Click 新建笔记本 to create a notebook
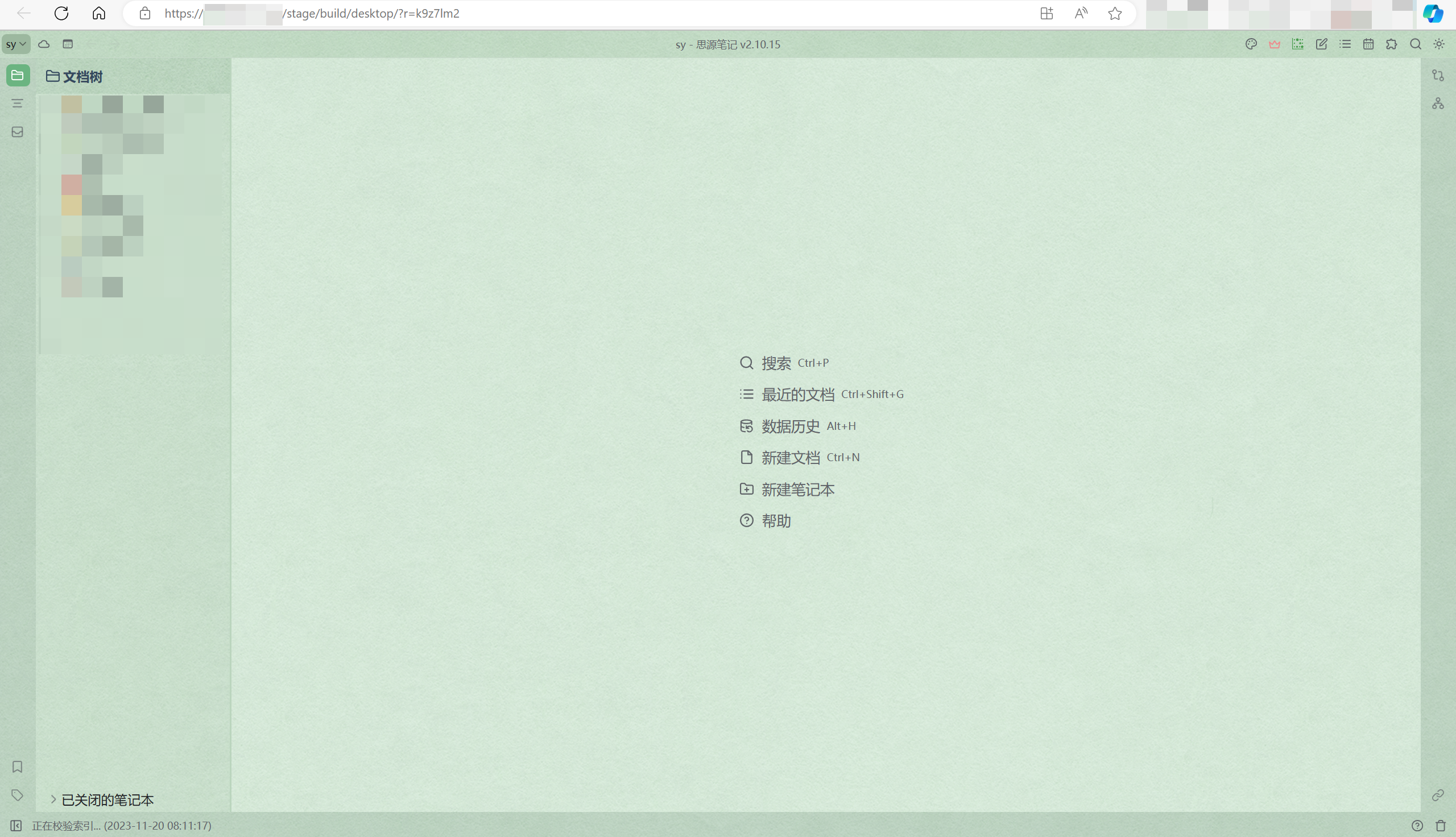1456x837 pixels. click(797, 489)
